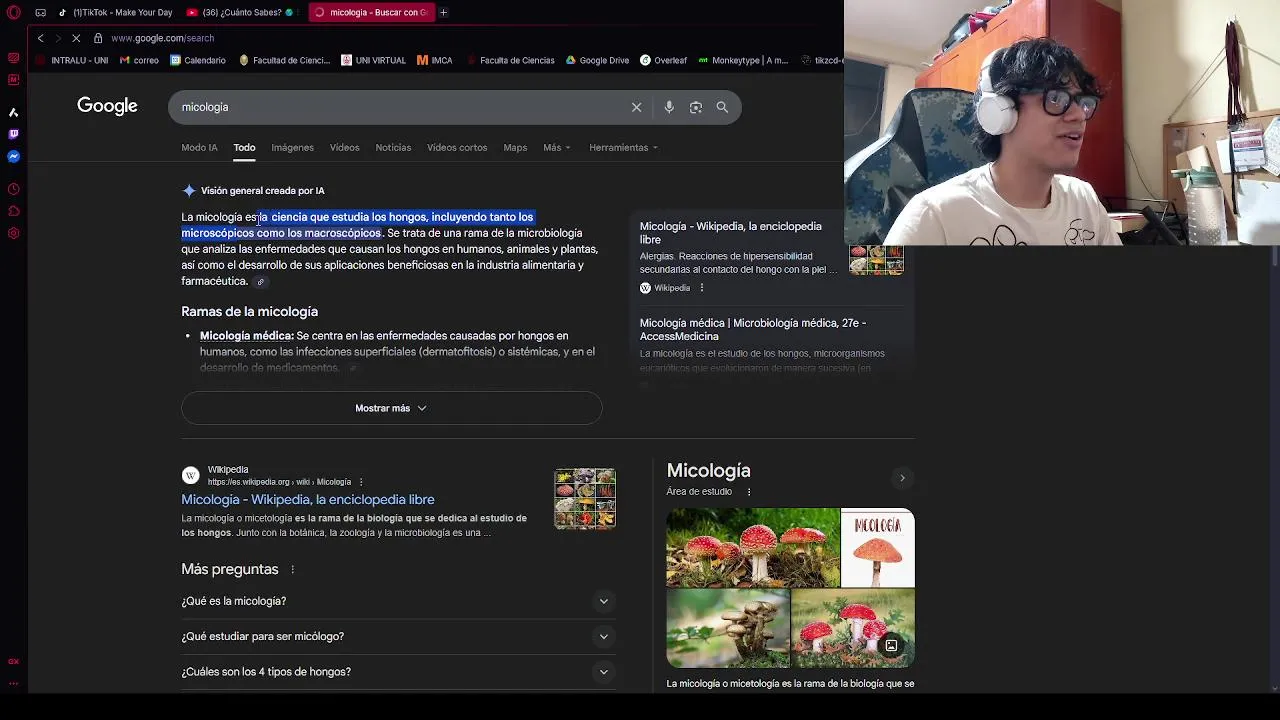Open the 'Google Drive' bookmark
The width and height of the screenshot is (1280, 720).
[597, 60]
